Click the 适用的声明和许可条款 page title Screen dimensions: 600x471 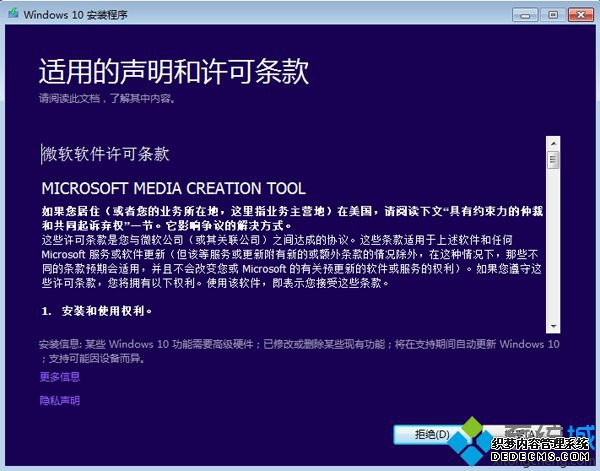click(174, 72)
